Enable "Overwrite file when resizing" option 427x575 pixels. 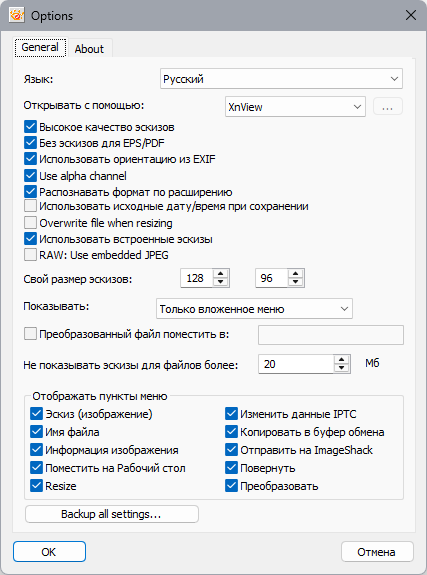(x=30, y=223)
